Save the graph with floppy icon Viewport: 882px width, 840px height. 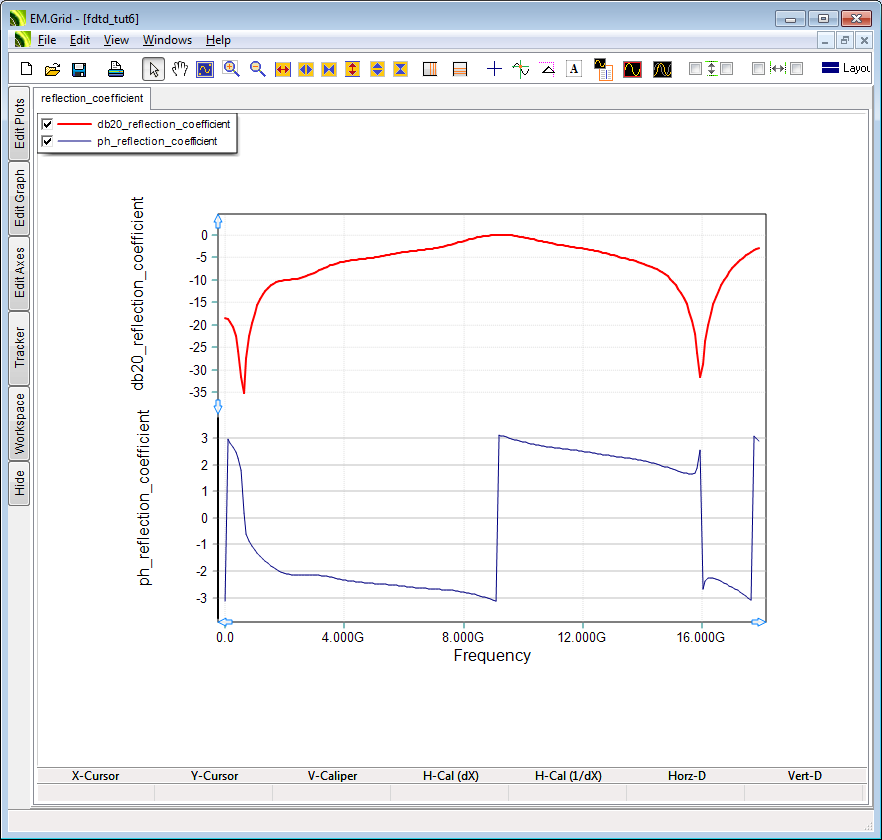click(79, 69)
